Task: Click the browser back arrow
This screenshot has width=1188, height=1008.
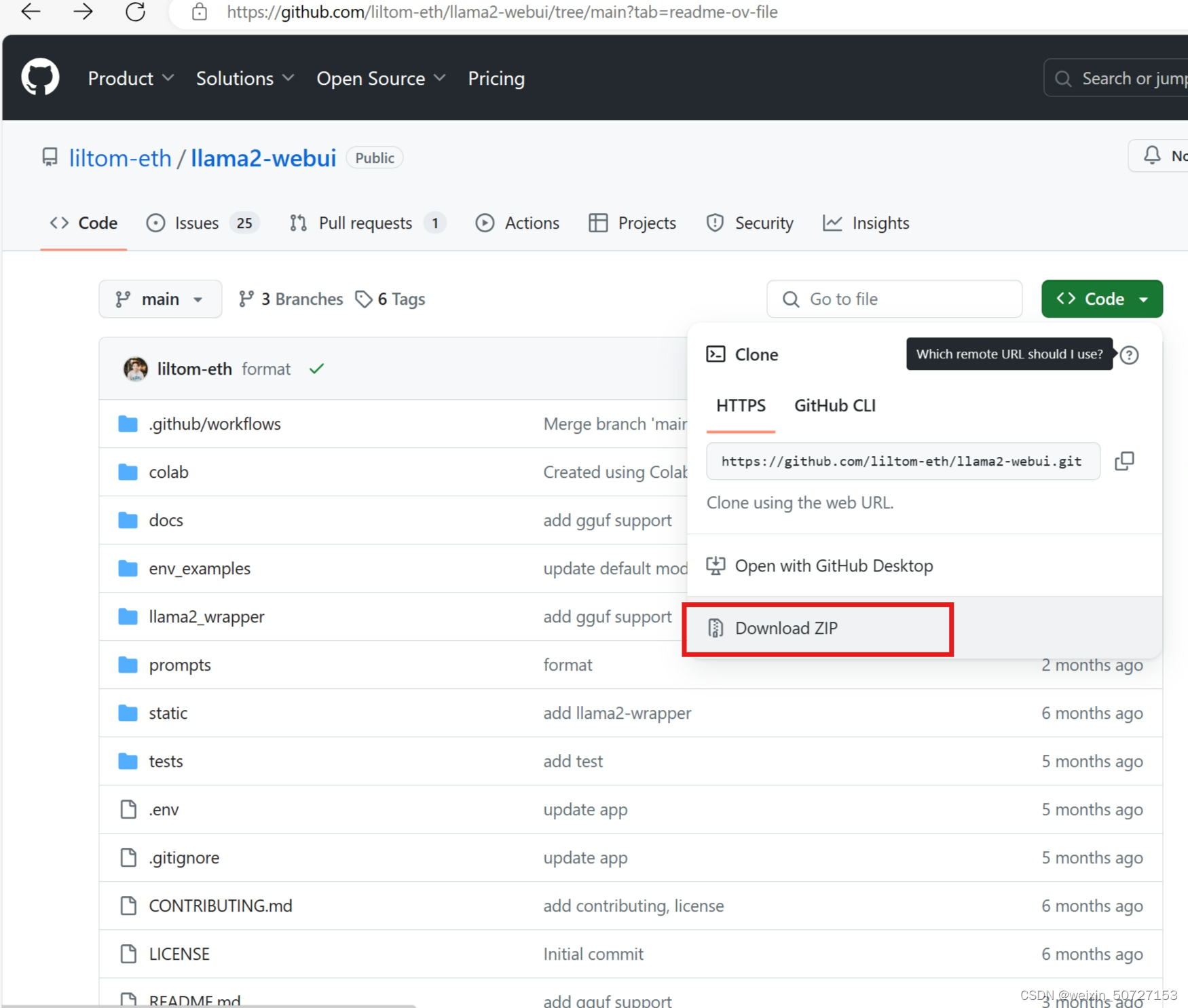Action: point(31,12)
